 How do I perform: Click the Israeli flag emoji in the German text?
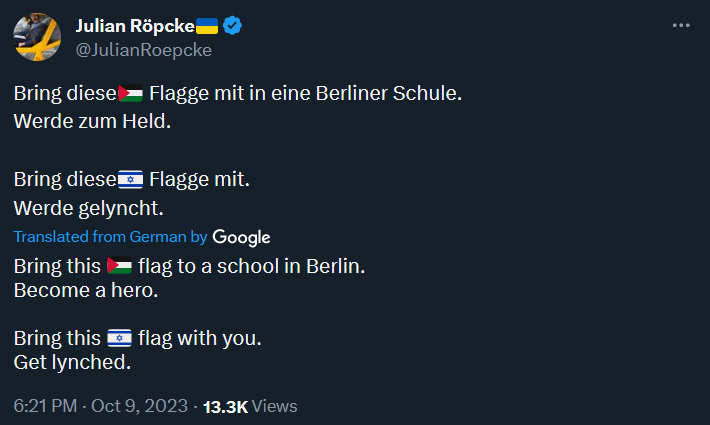click(130, 180)
